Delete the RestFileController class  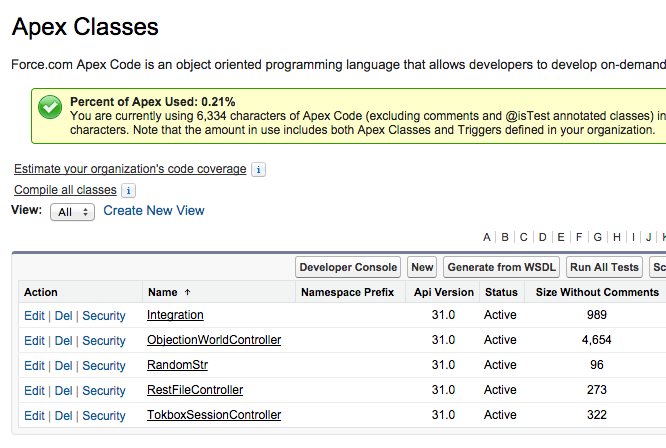(x=63, y=391)
